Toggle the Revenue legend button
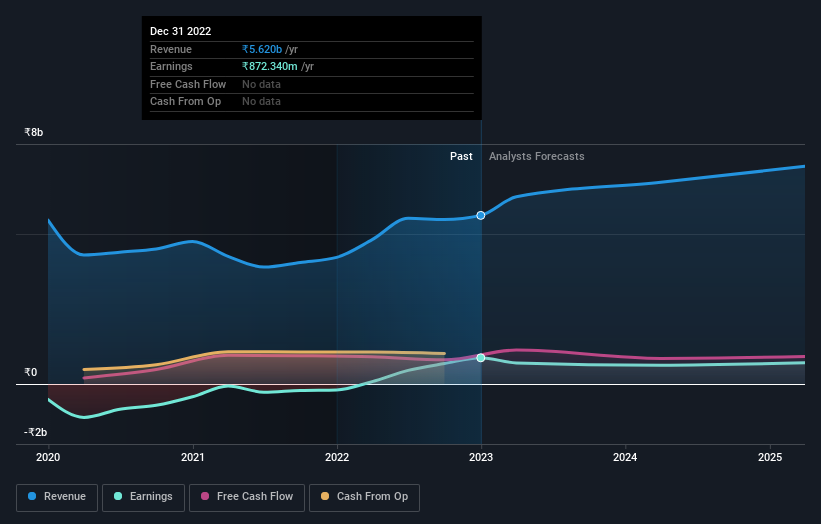Screen dimensions: 821x524 [x=57, y=497]
